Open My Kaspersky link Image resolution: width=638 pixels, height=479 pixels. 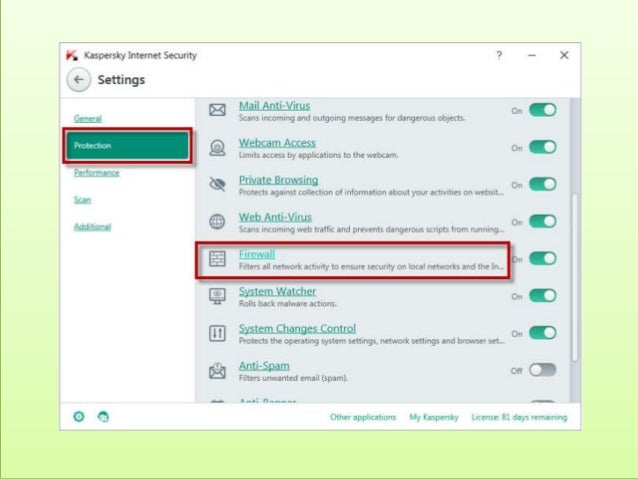click(434, 417)
